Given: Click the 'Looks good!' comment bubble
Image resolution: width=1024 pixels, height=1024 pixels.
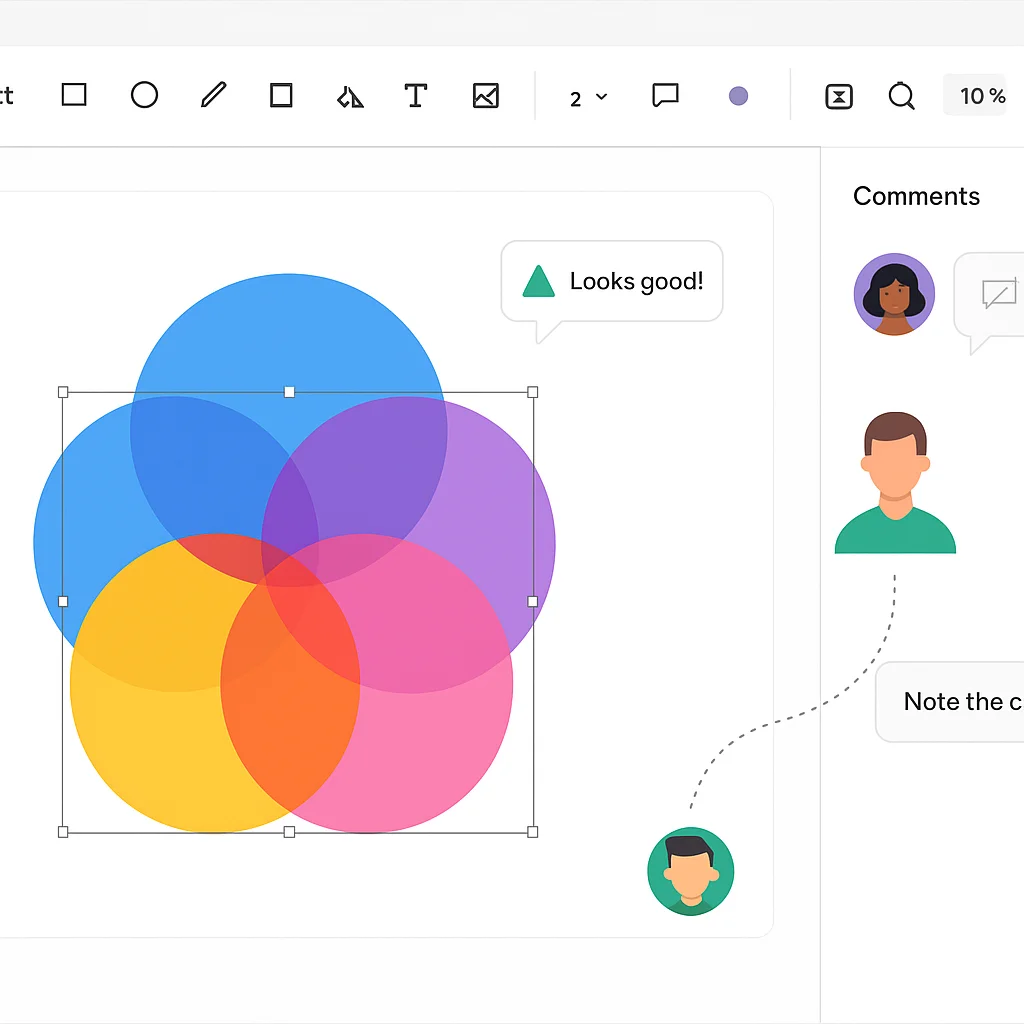Looking at the screenshot, I should [x=612, y=281].
